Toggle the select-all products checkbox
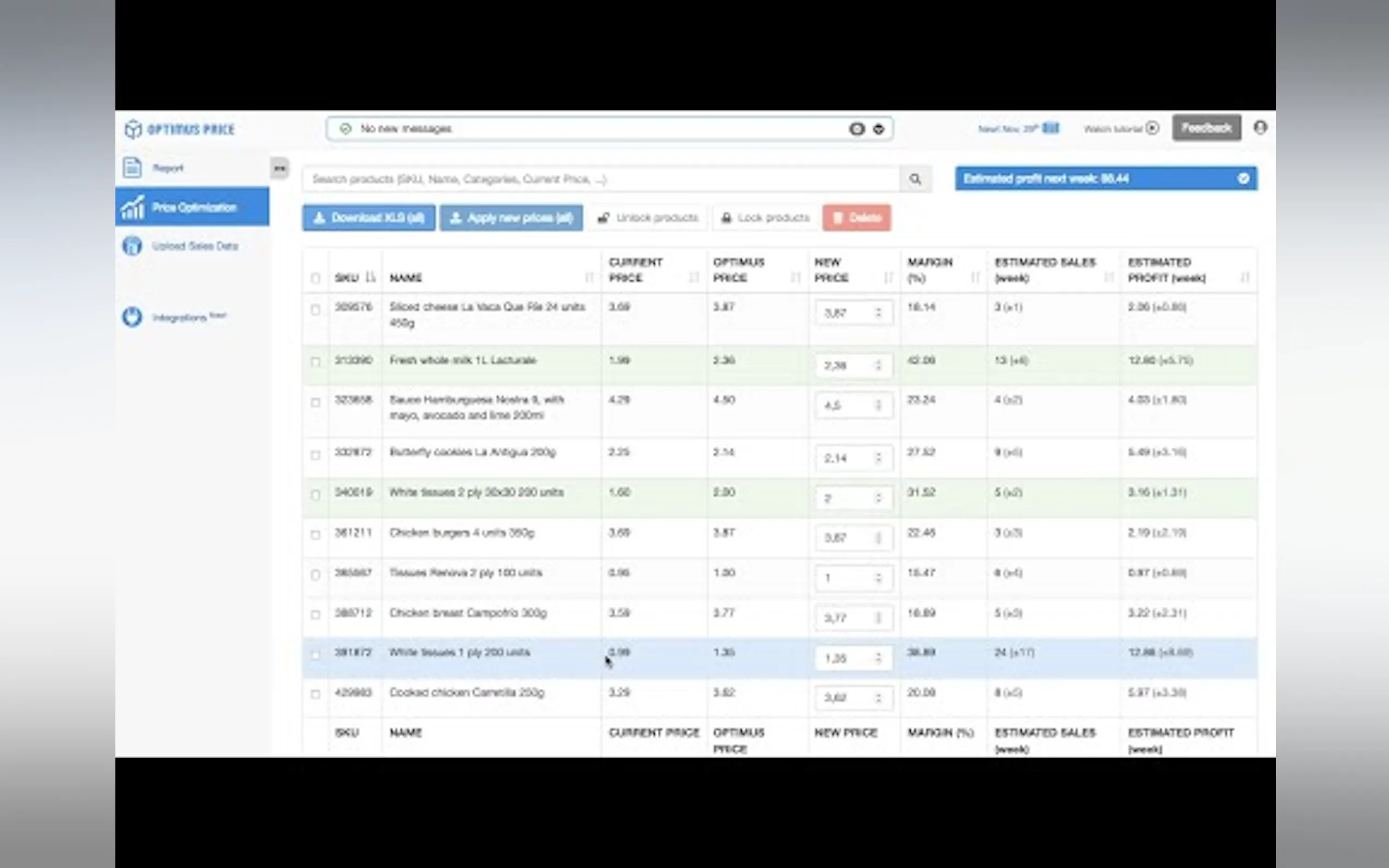Viewport: 1389px width, 868px height. tap(315, 278)
